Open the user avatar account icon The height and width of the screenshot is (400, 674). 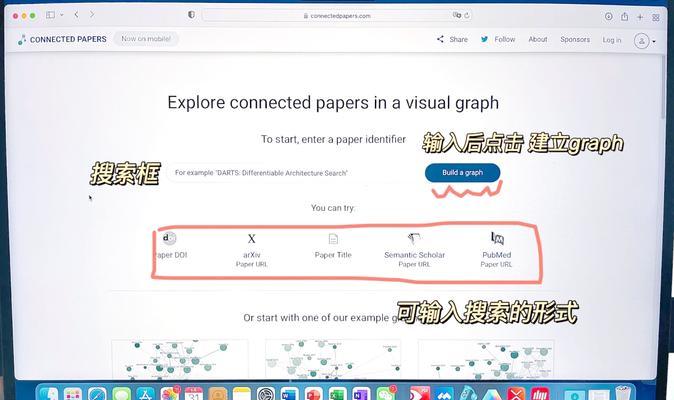click(x=641, y=41)
